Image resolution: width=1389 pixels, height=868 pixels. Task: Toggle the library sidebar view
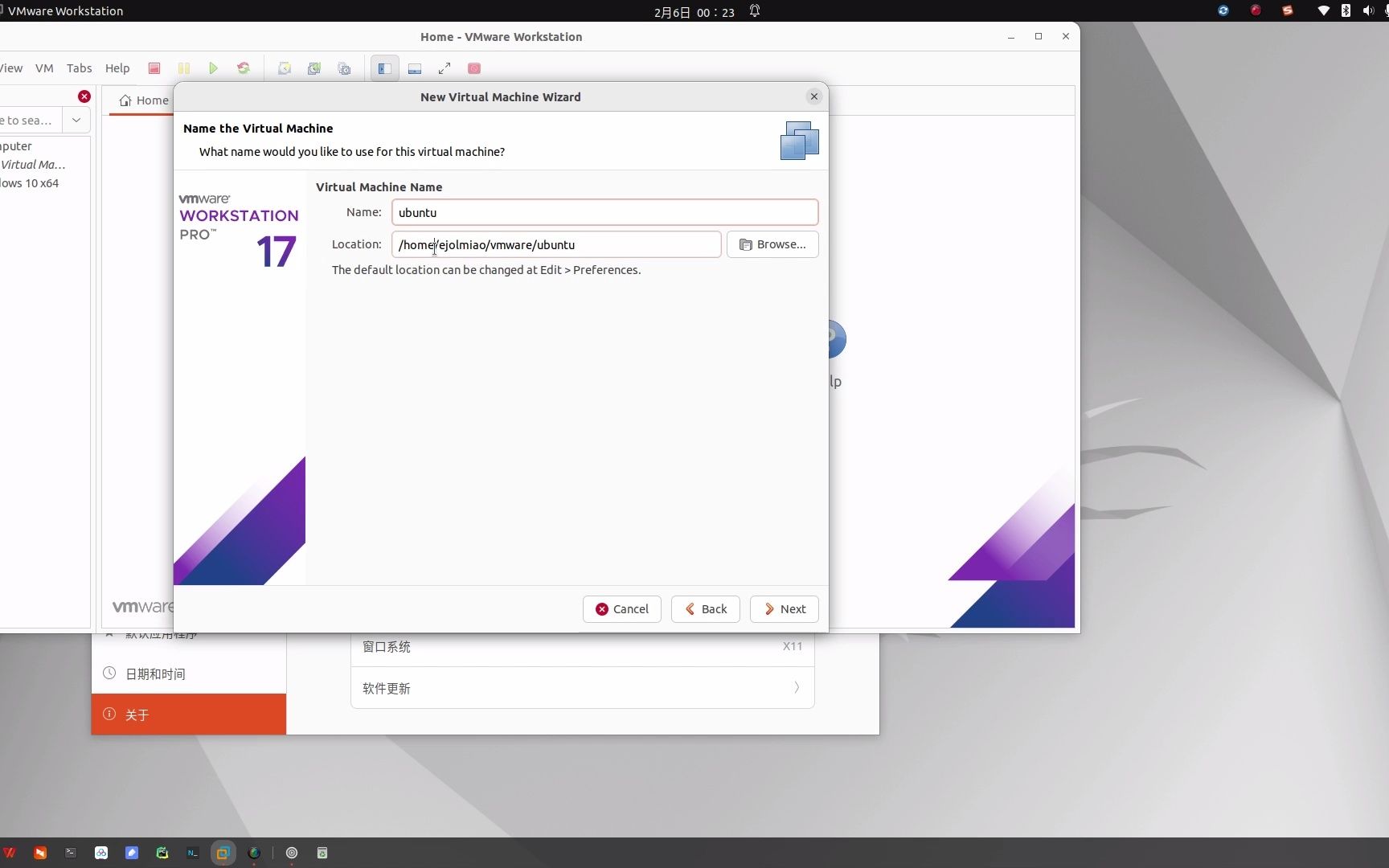(383, 68)
